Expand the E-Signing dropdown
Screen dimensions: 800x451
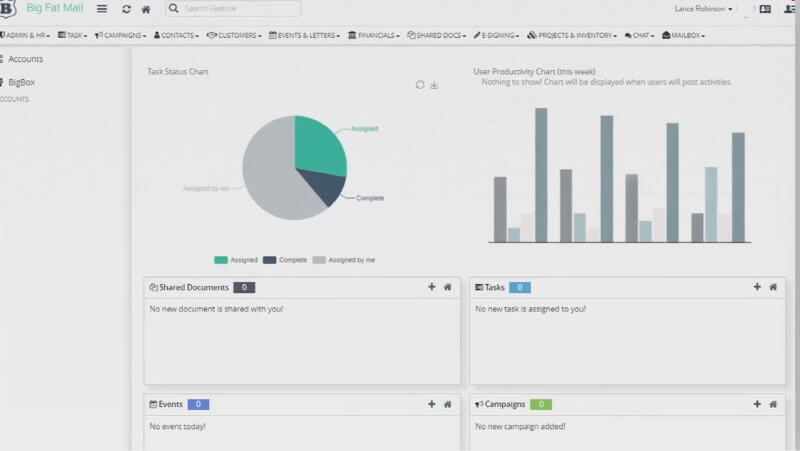point(496,35)
